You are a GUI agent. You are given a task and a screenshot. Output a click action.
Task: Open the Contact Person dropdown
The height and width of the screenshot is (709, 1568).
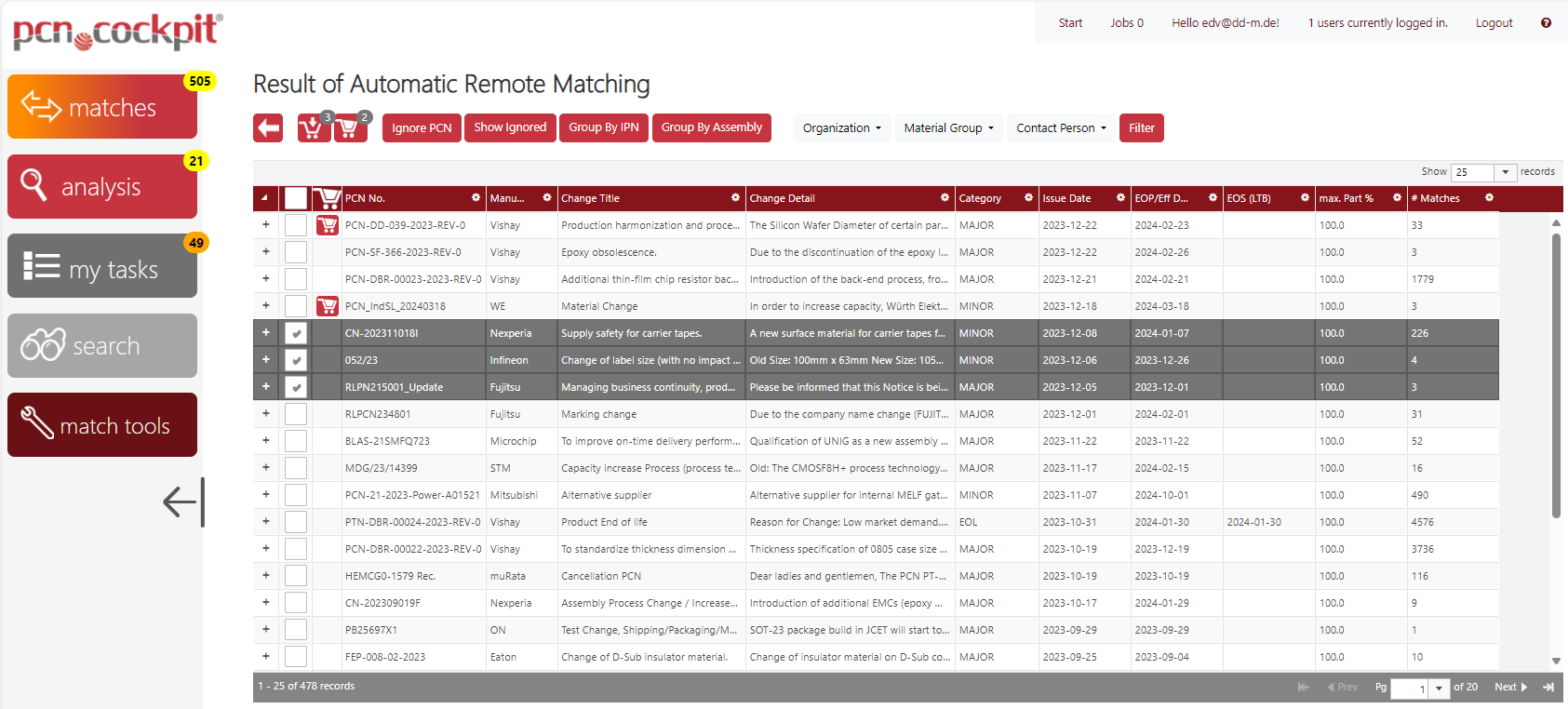click(x=1061, y=128)
